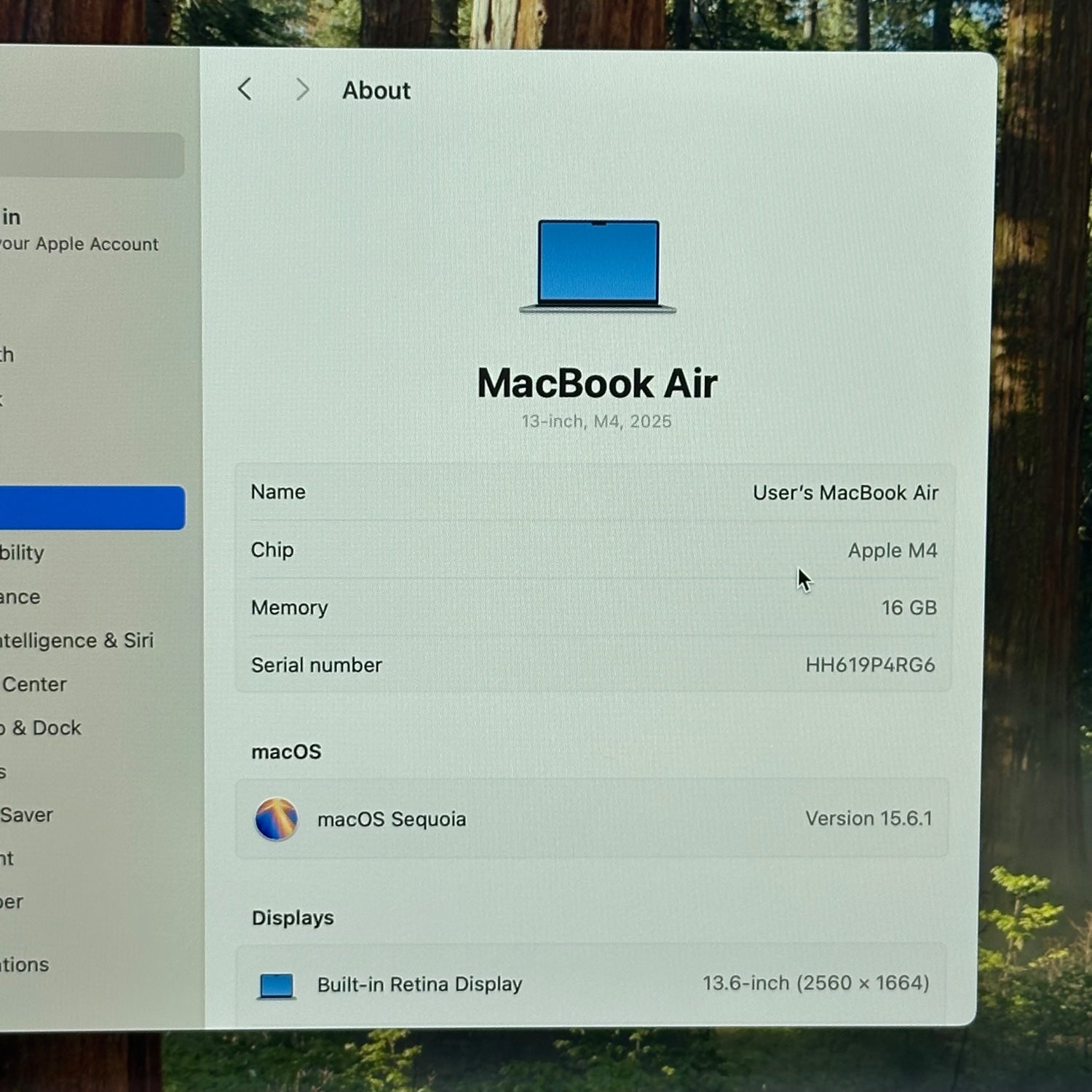The width and height of the screenshot is (1092, 1092).
Task: Click the blue MacBook Air laptop image
Action: [x=598, y=266]
